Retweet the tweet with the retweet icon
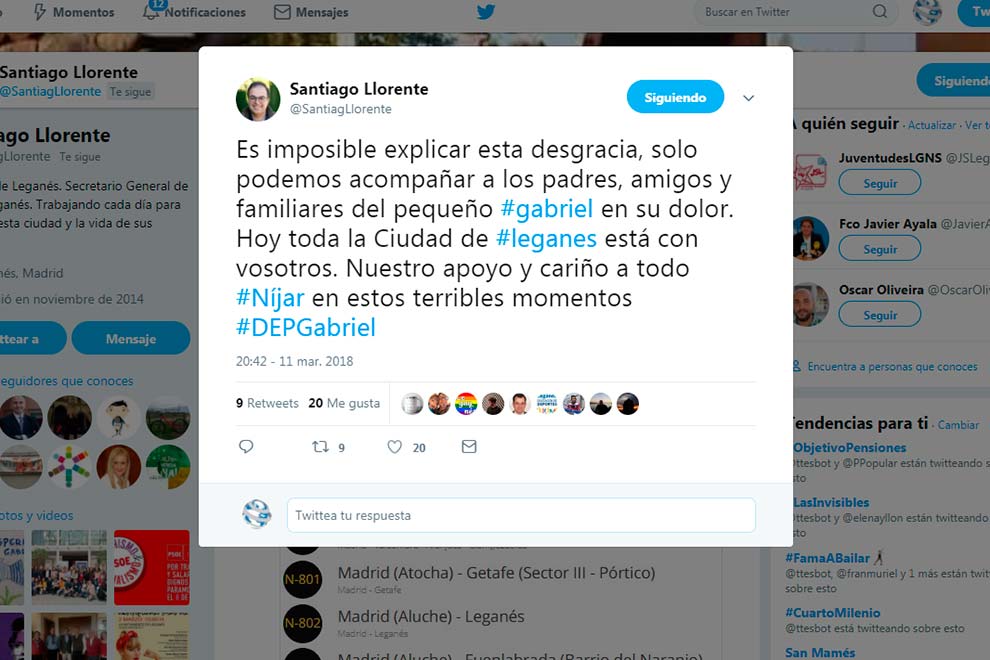990x660 pixels. click(x=321, y=447)
